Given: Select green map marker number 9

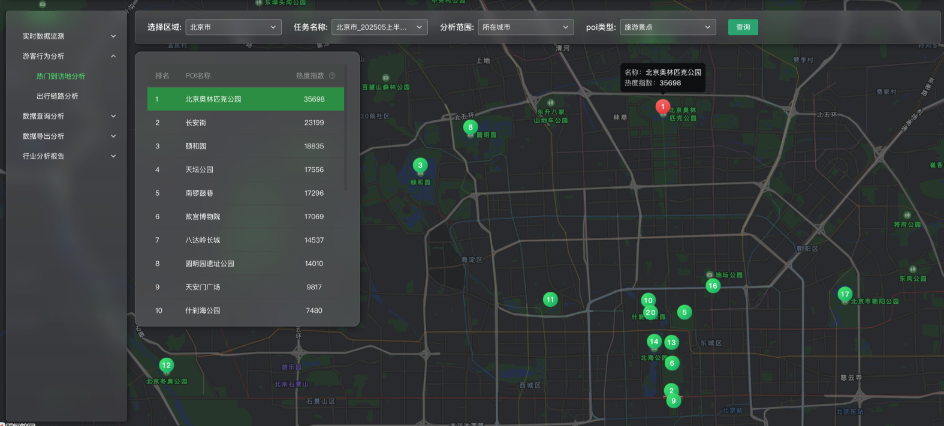Looking at the screenshot, I should [x=674, y=401].
